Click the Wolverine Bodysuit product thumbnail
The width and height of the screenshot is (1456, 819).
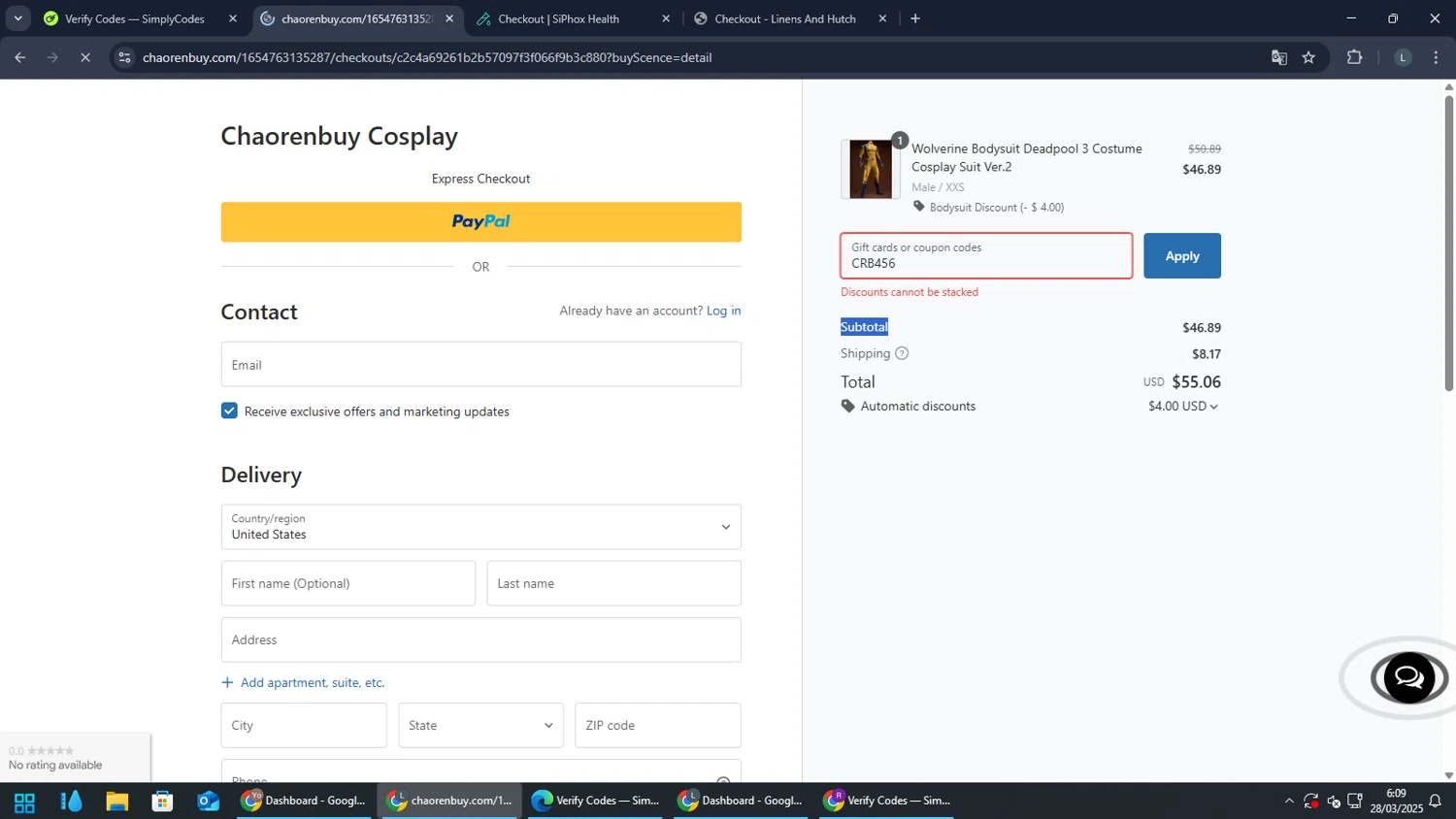(870, 169)
